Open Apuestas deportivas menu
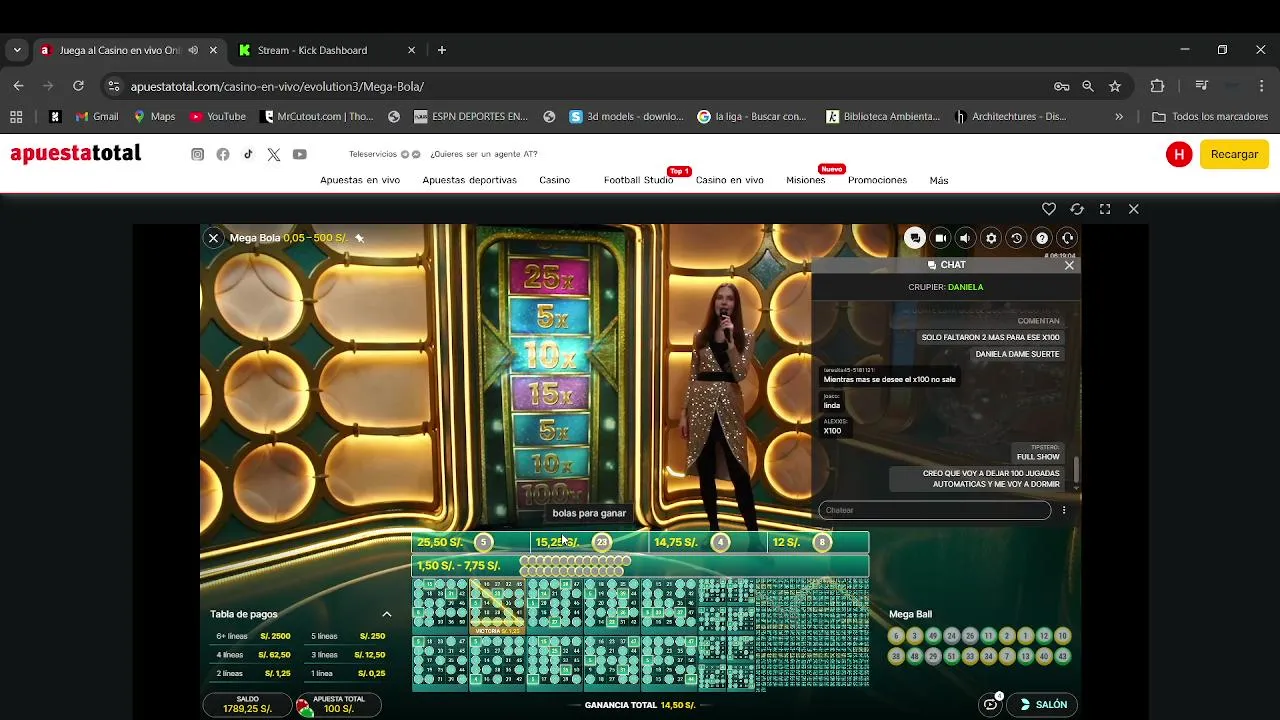Screen dimensions: 1280x720 click(x=469, y=180)
